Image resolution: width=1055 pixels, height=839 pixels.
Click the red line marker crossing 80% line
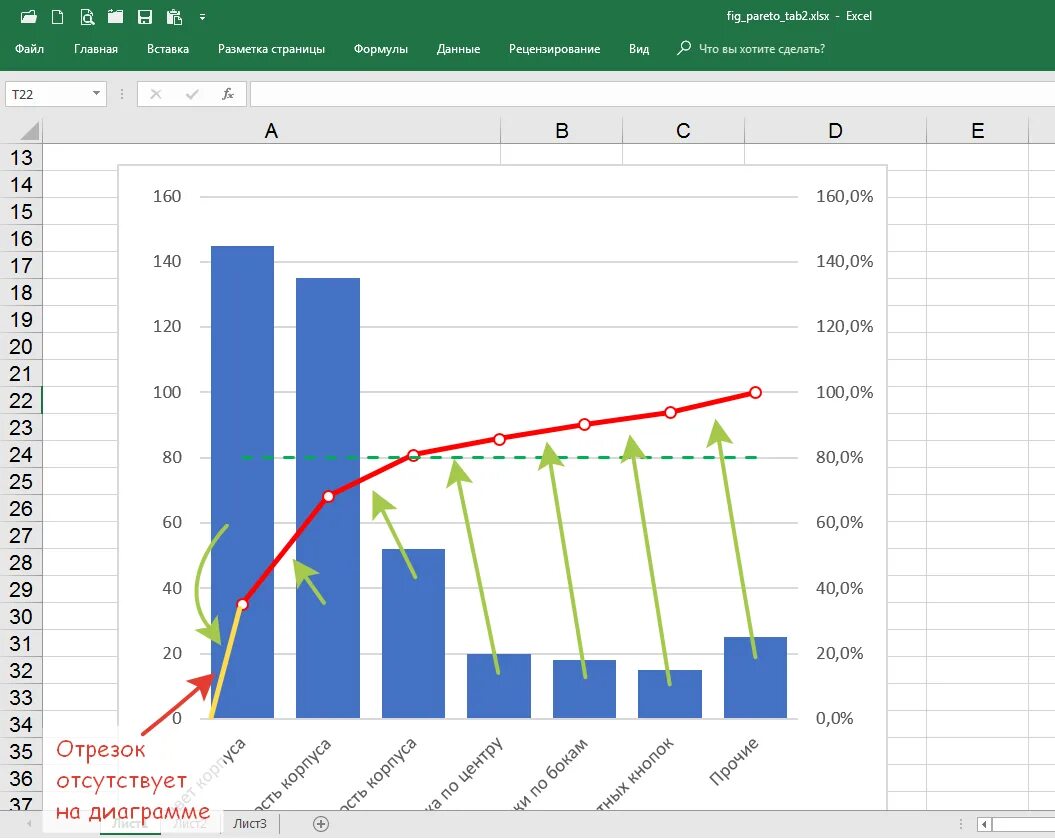[x=414, y=455]
